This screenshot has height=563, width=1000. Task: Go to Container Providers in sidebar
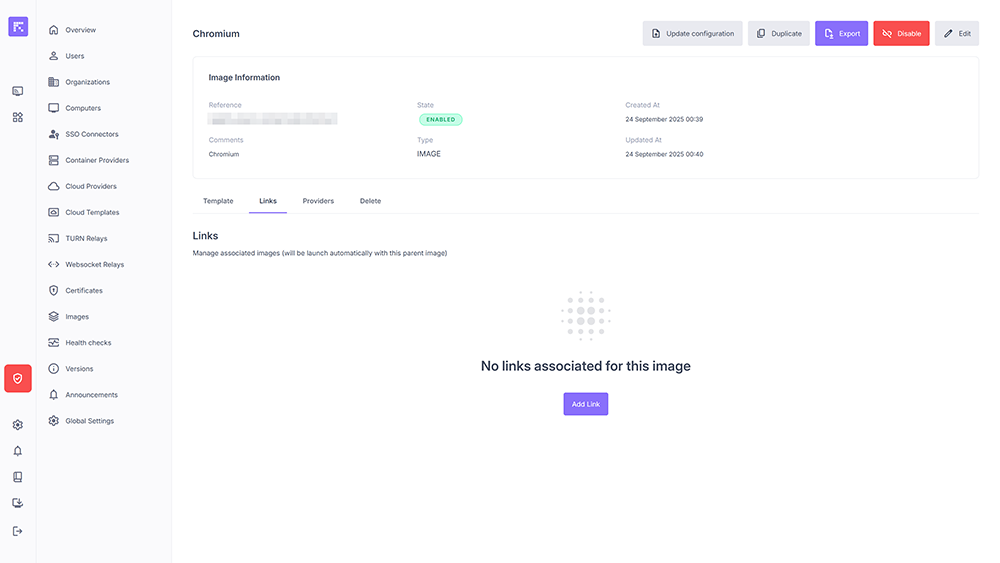(97, 160)
